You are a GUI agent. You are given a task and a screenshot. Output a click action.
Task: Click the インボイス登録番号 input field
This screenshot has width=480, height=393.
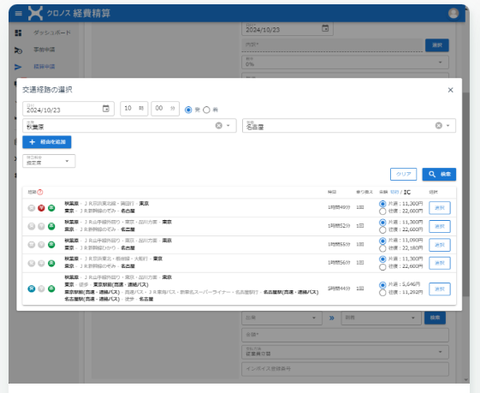pyautogui.click(x=345, y=369)
